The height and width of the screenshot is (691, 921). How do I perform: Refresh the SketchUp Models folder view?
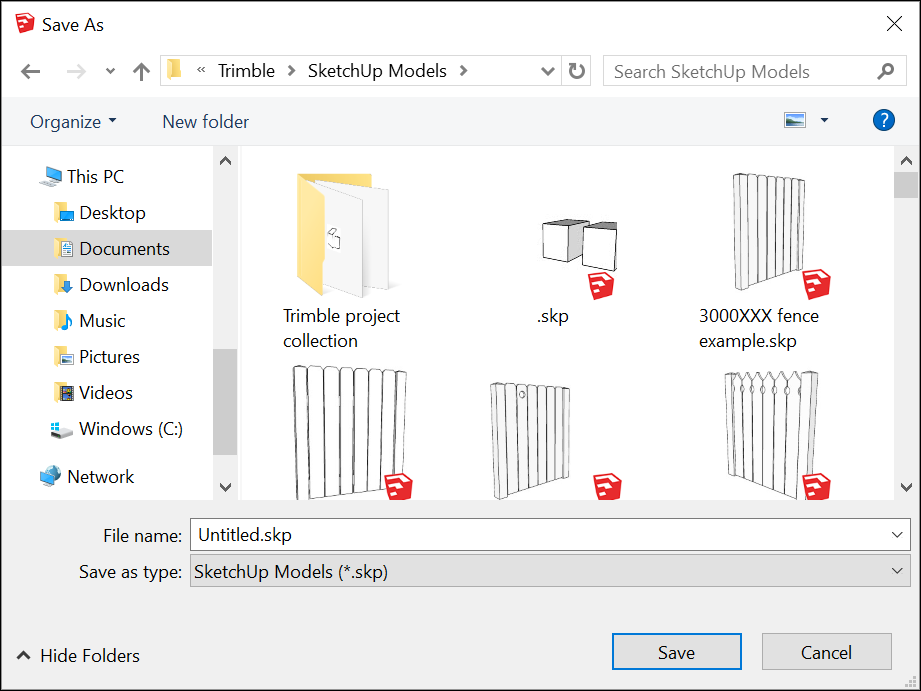577,71
